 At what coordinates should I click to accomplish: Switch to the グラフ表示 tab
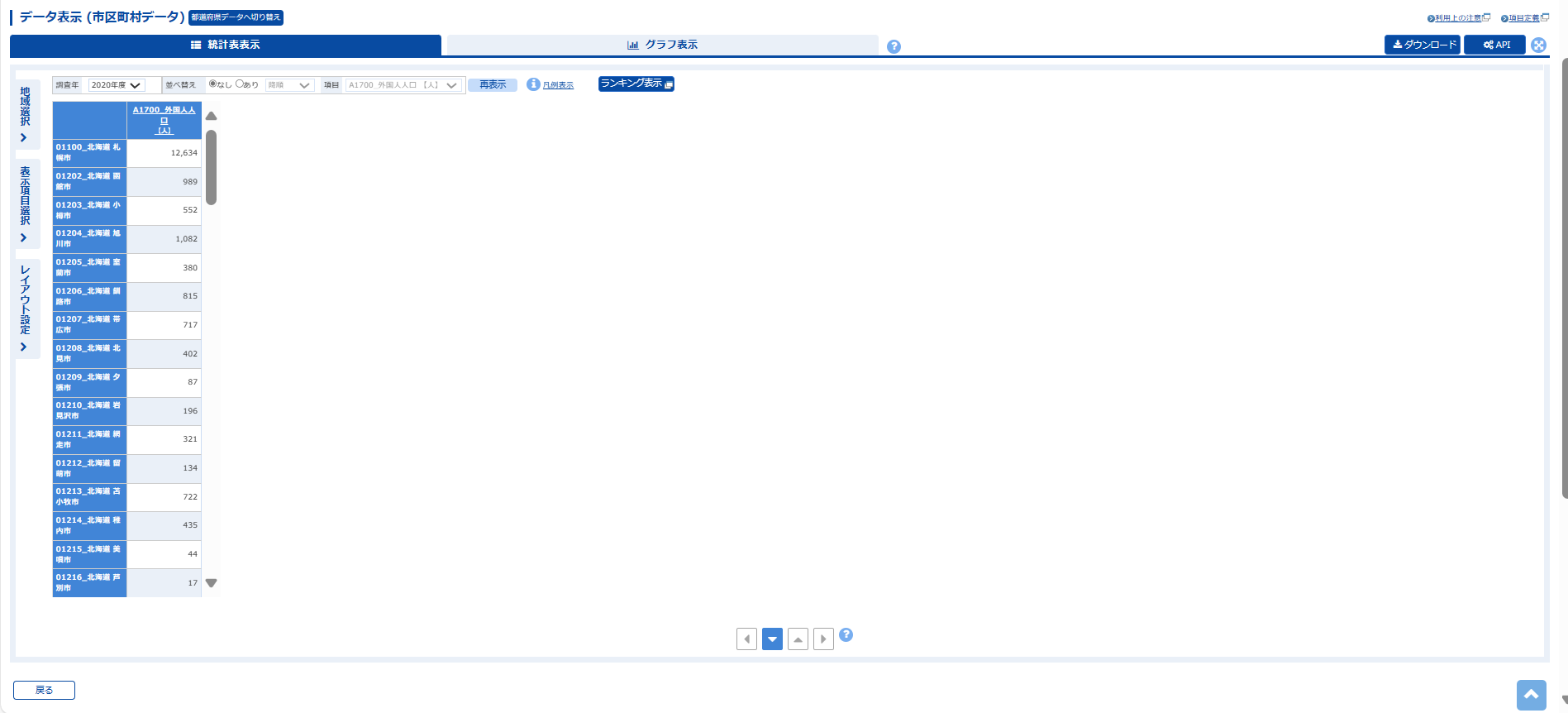pos(662,45)
